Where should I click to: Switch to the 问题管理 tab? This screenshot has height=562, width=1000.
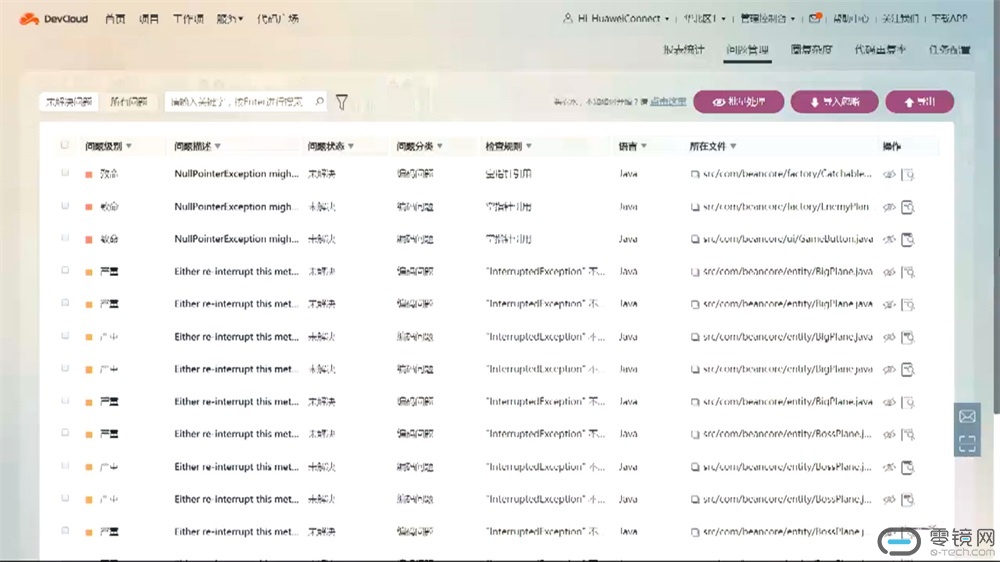point(747,49)
